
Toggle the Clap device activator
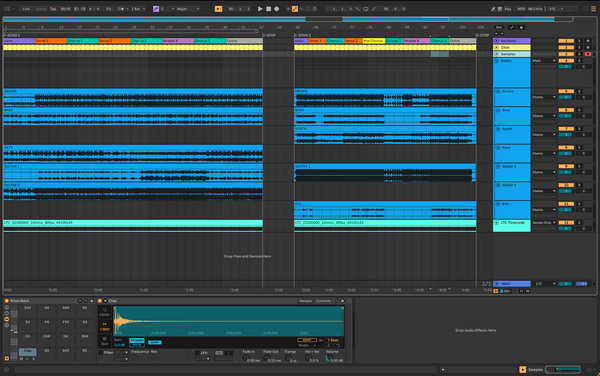pos(100,301)
